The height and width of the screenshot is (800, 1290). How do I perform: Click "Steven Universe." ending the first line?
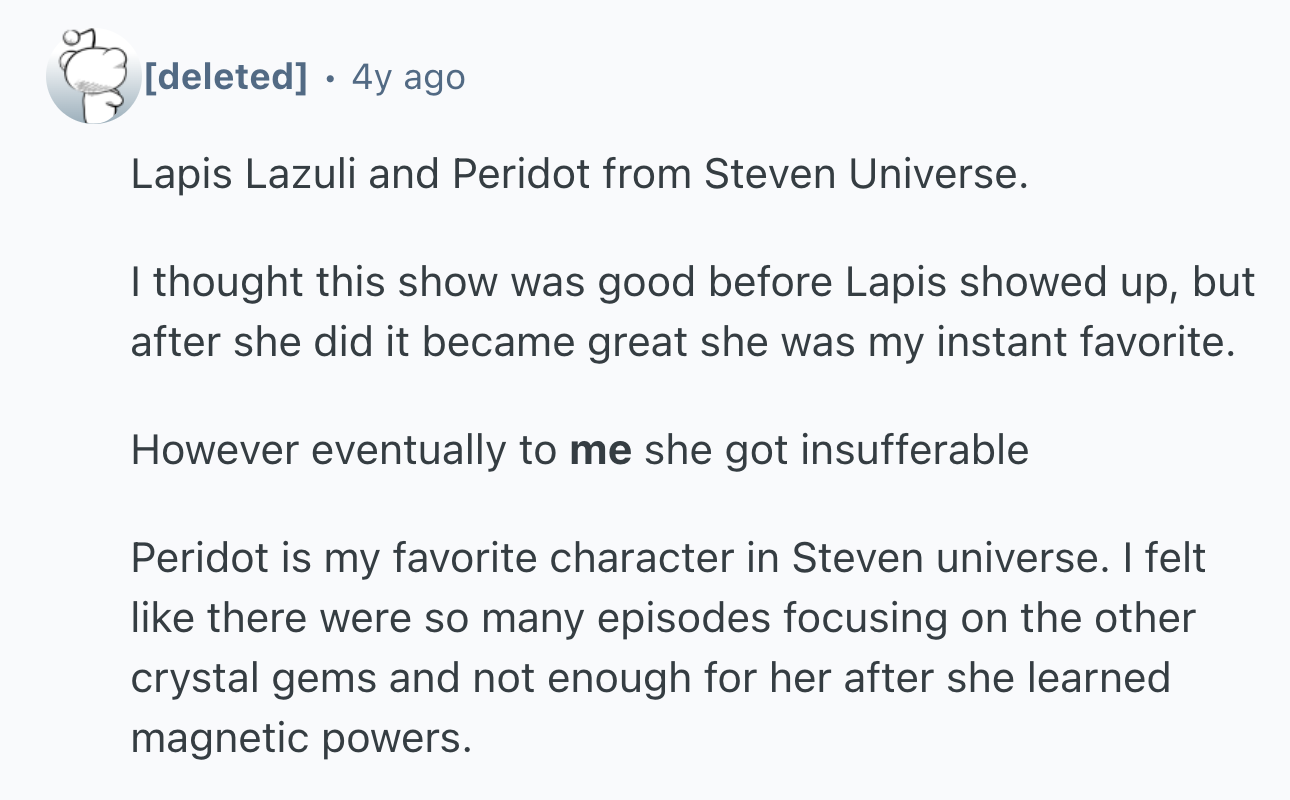(866, 175)
